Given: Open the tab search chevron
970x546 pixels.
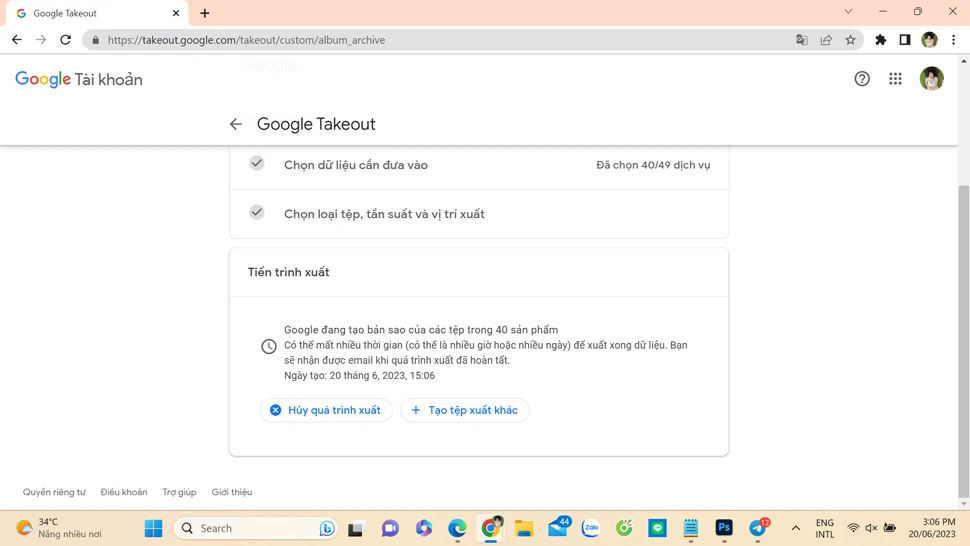Looking at the screenshot, I should pos(848,11).
